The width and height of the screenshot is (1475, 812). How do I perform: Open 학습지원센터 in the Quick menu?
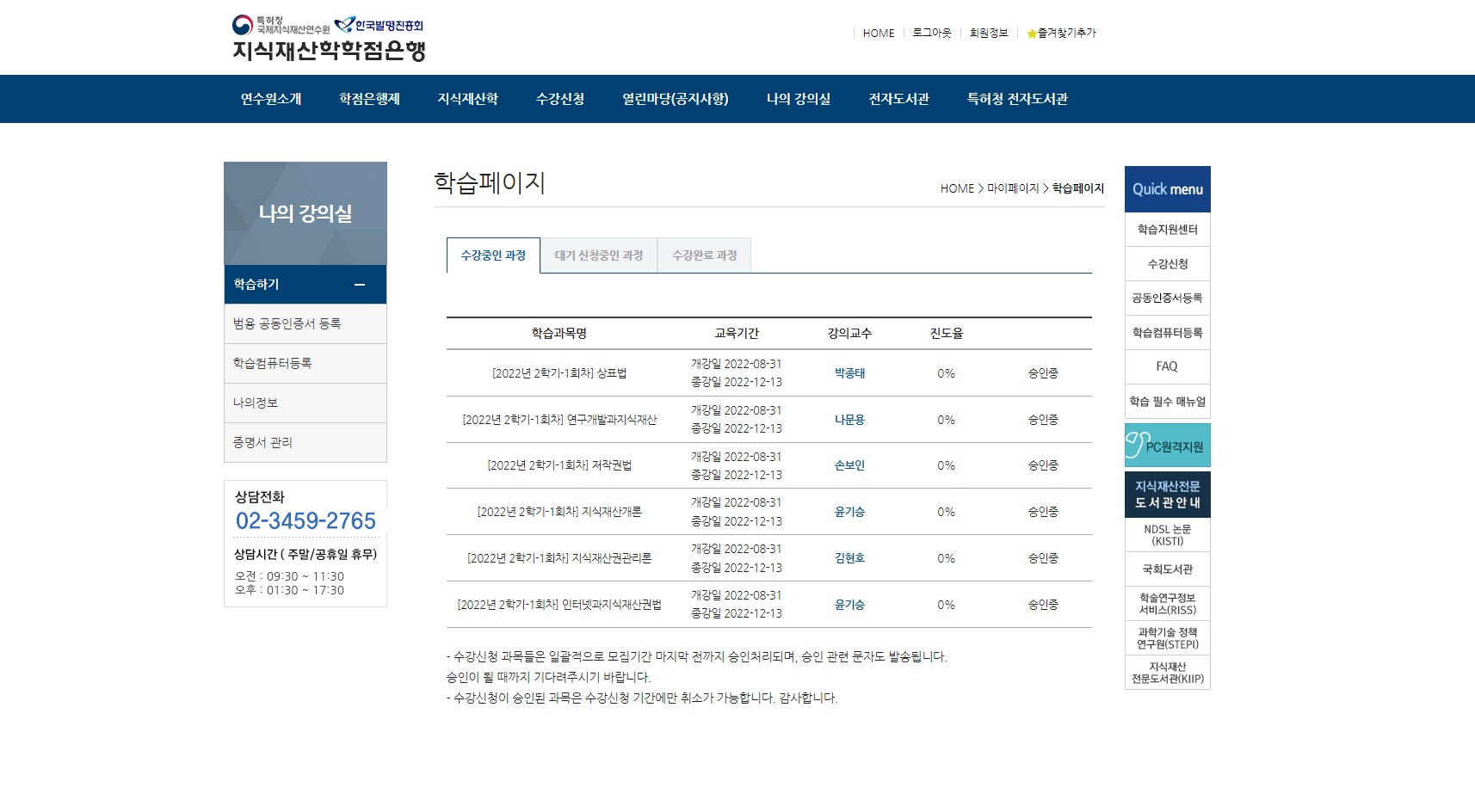point(1167,229)
